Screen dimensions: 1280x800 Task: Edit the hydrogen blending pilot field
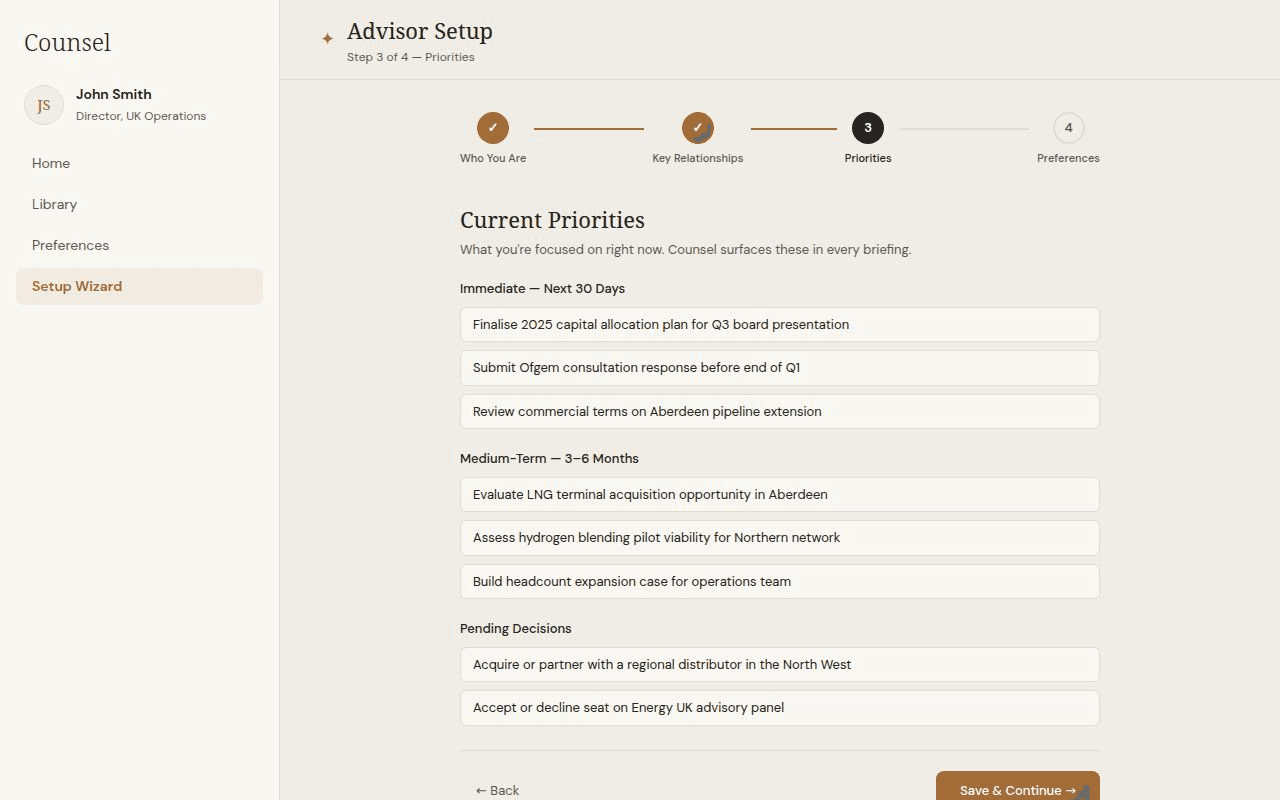pos(780,538)
